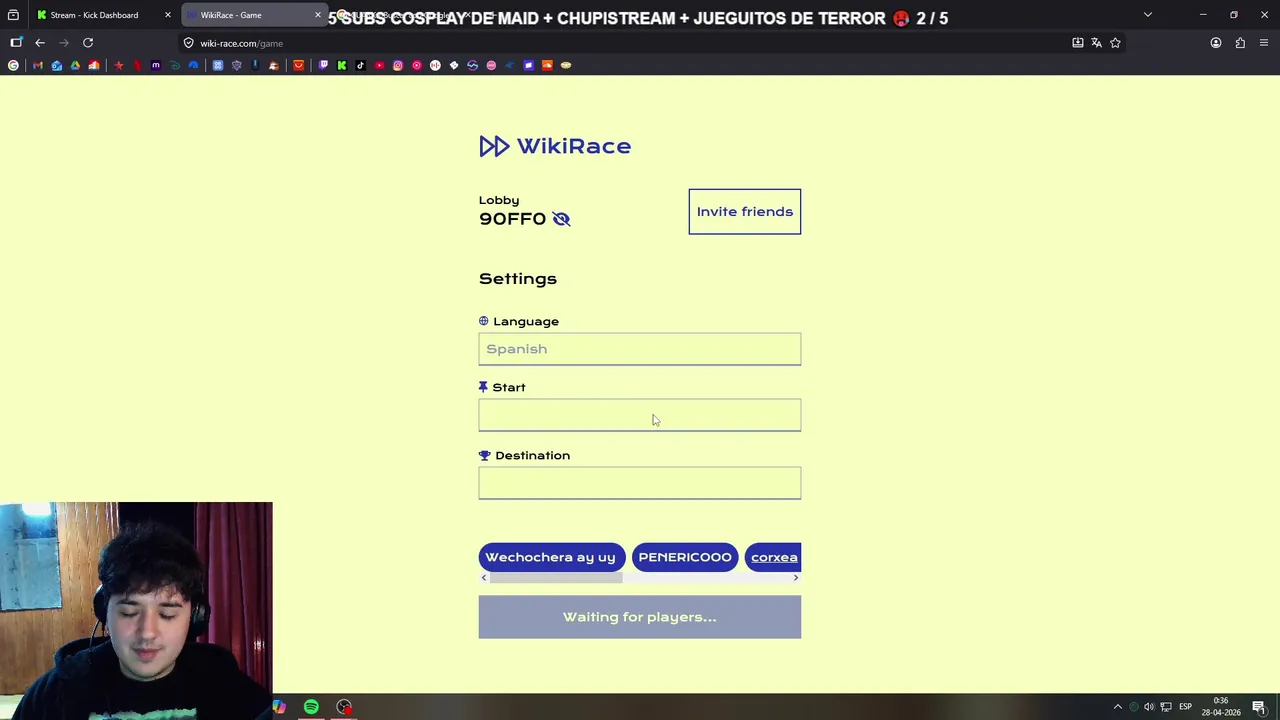1280x720 pixels.
Task: Open the Language dropdown showing Spanish
Action: click(x=640, y=349)
